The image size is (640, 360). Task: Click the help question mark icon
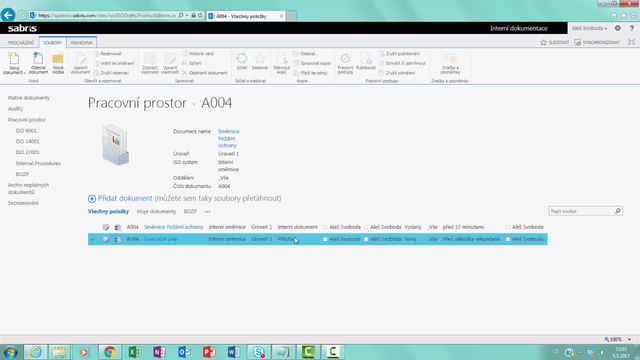[x=632, y=28]
